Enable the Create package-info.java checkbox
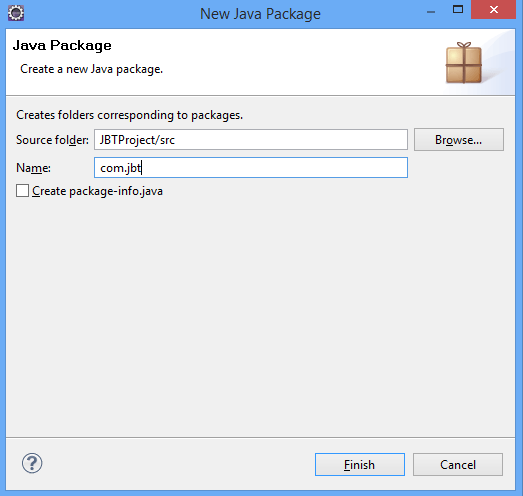 coord(22,191)
